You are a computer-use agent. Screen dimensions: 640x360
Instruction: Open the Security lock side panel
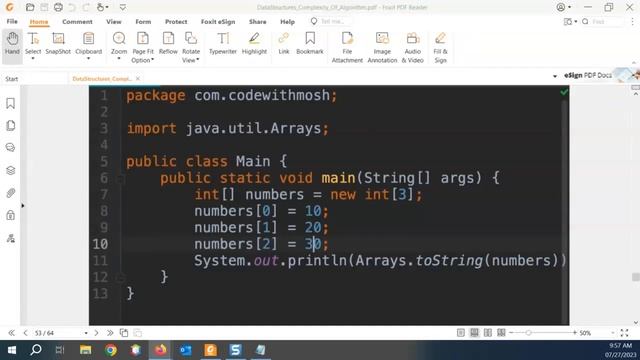point(11,215)
